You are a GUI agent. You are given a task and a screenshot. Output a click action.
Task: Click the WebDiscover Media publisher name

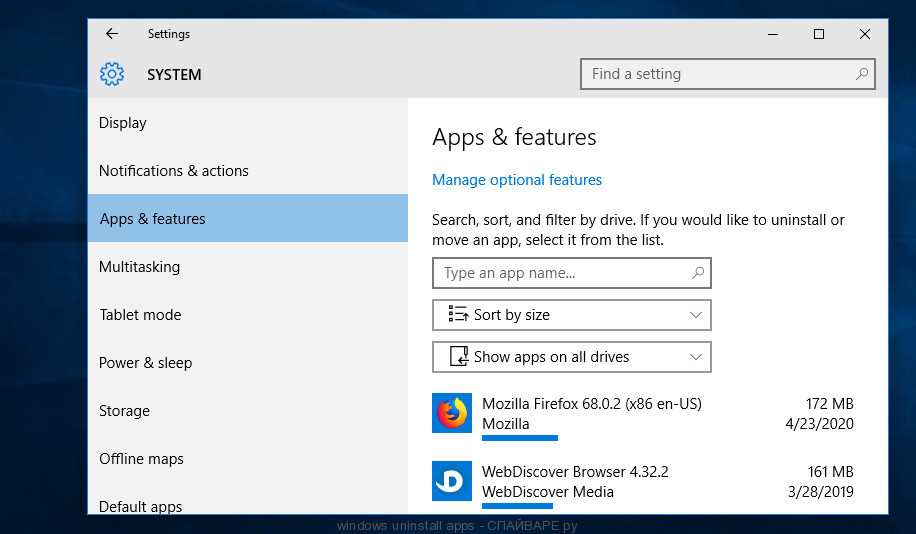[x=547, y=492]
